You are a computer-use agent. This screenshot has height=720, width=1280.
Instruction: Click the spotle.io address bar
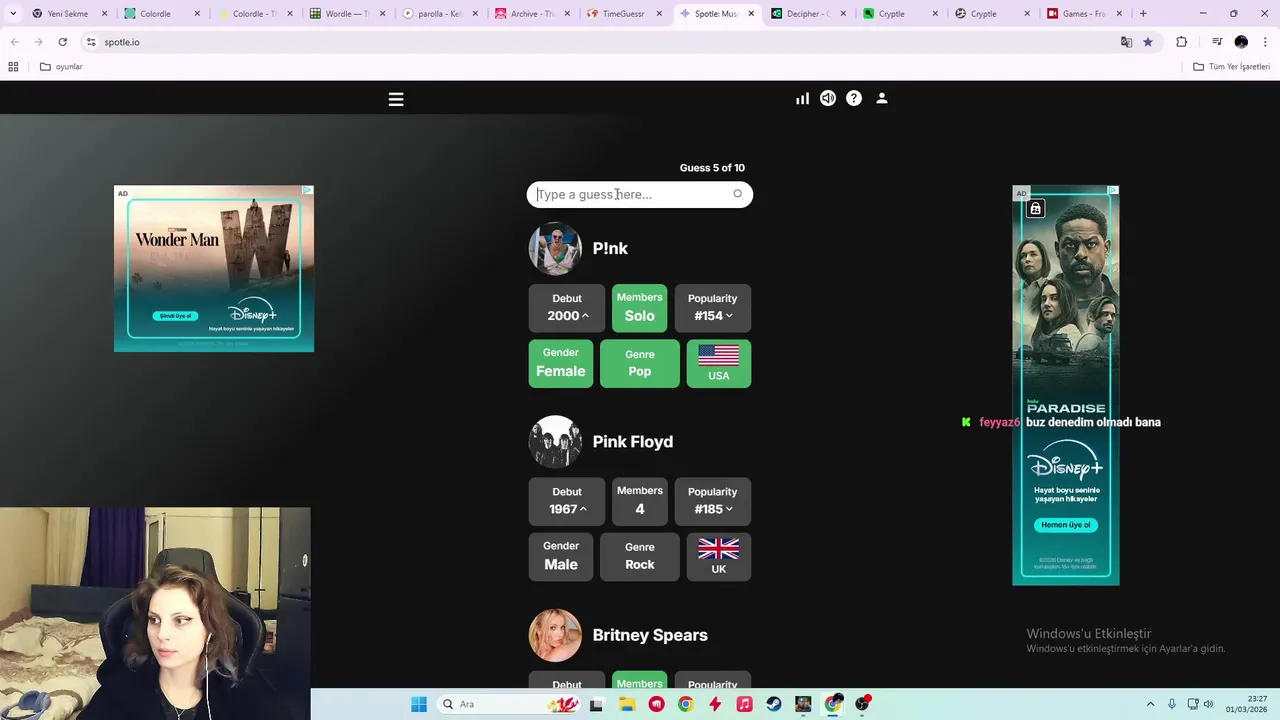[x=600, y=42]
